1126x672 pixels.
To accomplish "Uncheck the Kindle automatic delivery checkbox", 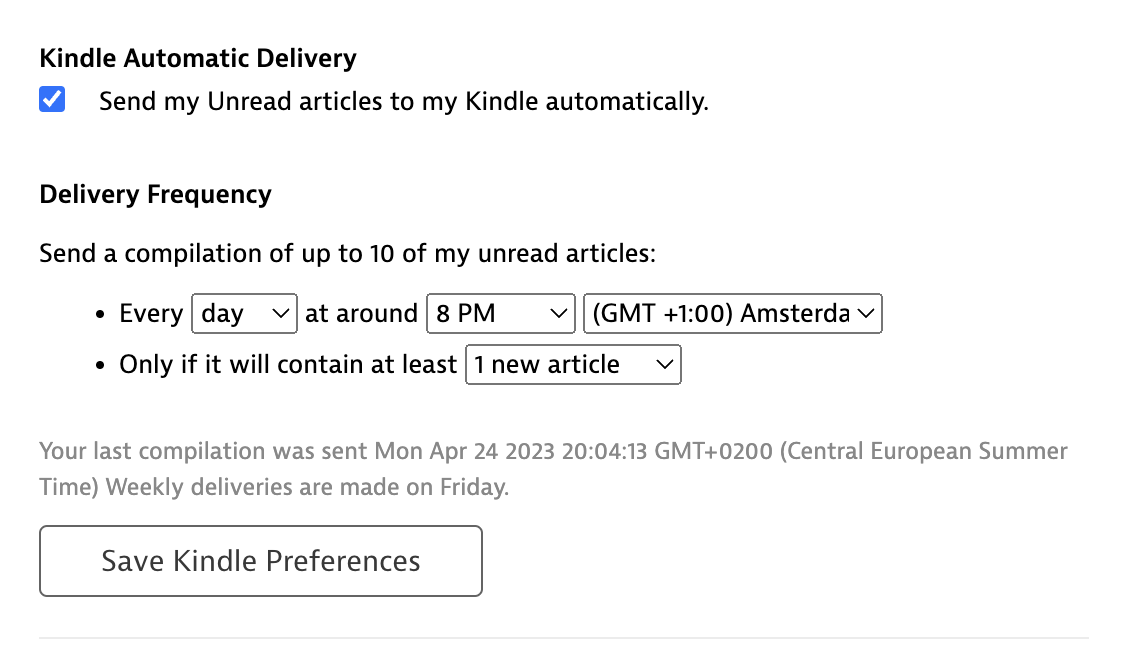I will coord(51,99).
